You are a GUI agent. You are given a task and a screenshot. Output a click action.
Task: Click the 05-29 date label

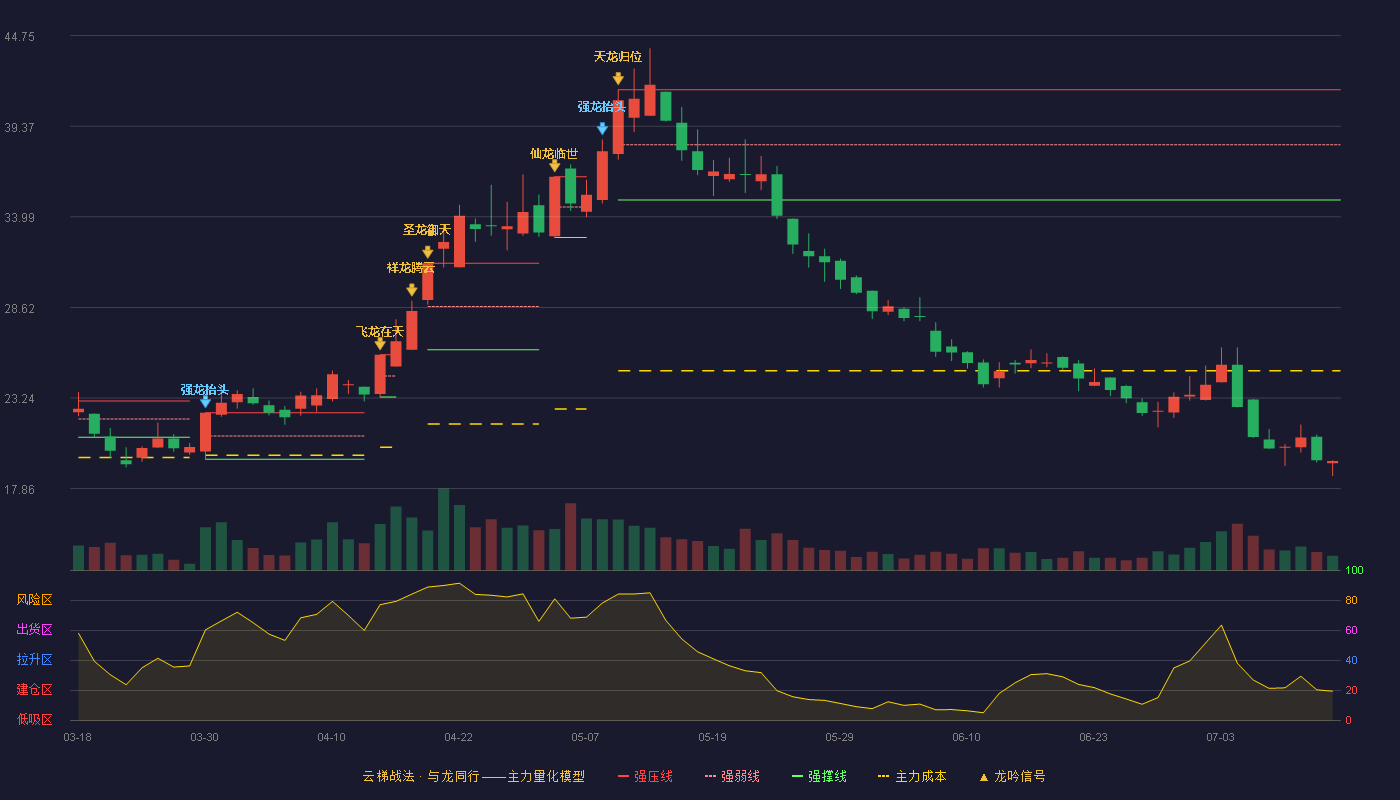coord(839,737)
